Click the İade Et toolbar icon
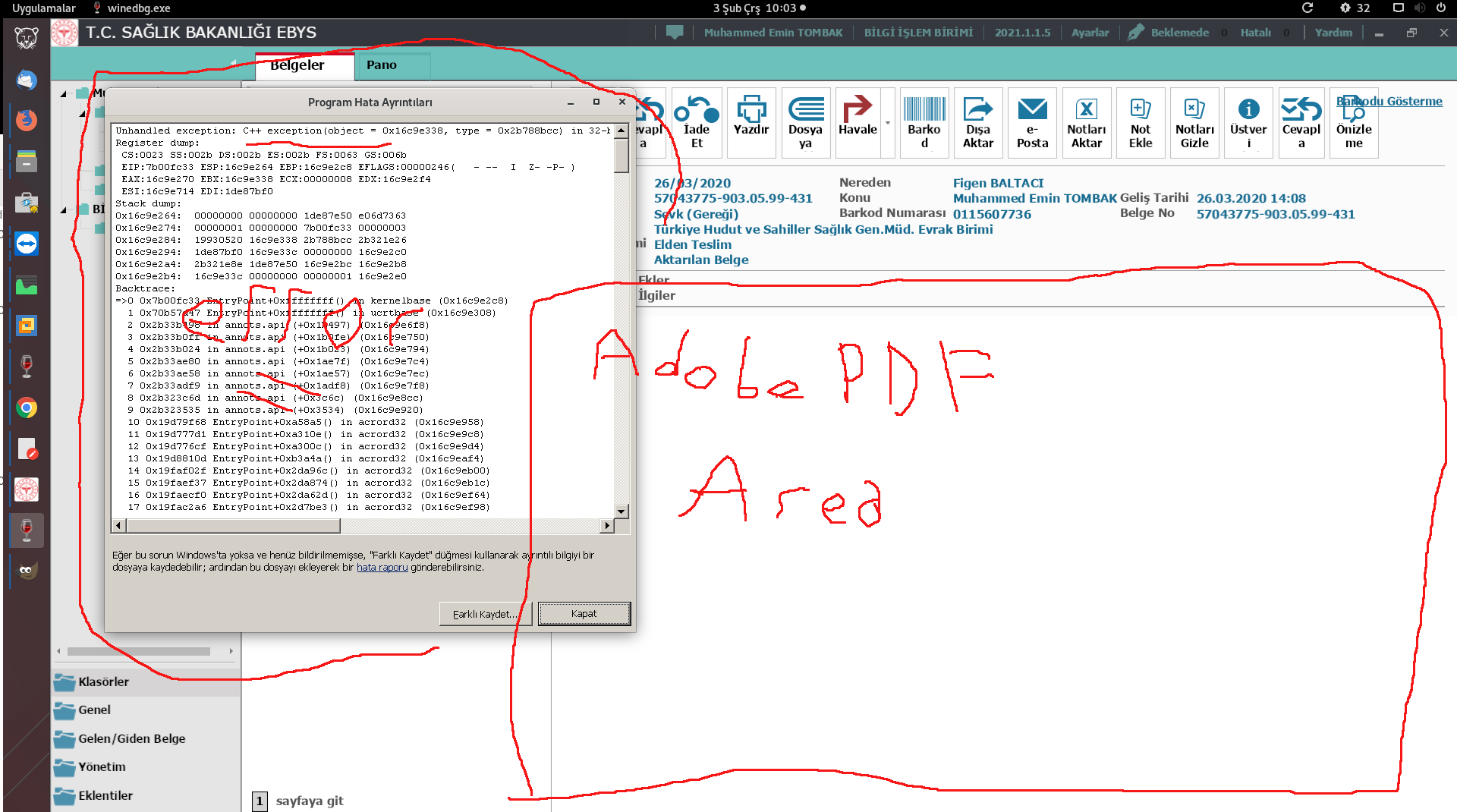Viewport: 1457px width, 812px height. coord(697,122)
